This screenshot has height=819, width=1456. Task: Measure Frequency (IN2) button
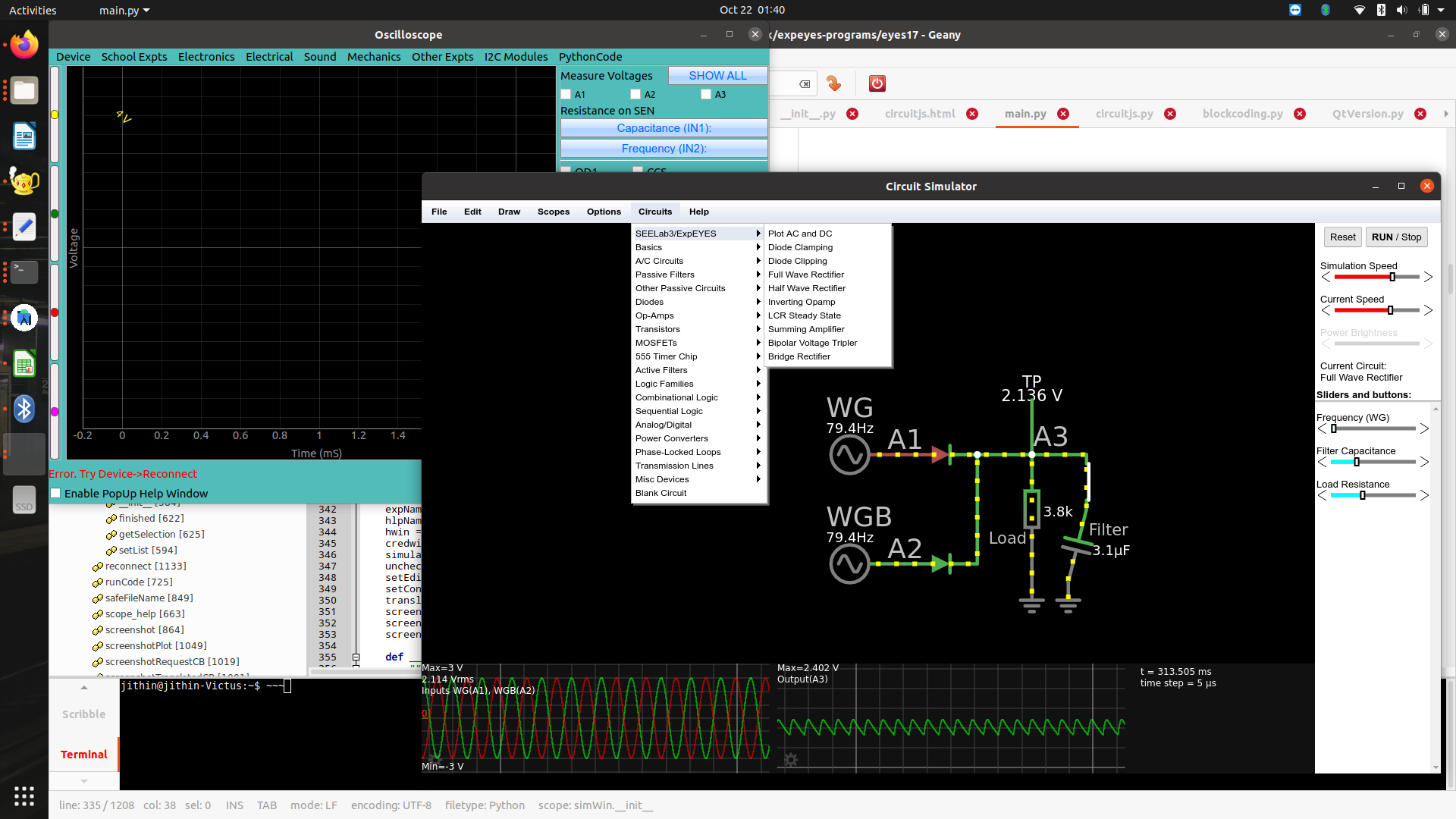point(664,149)
